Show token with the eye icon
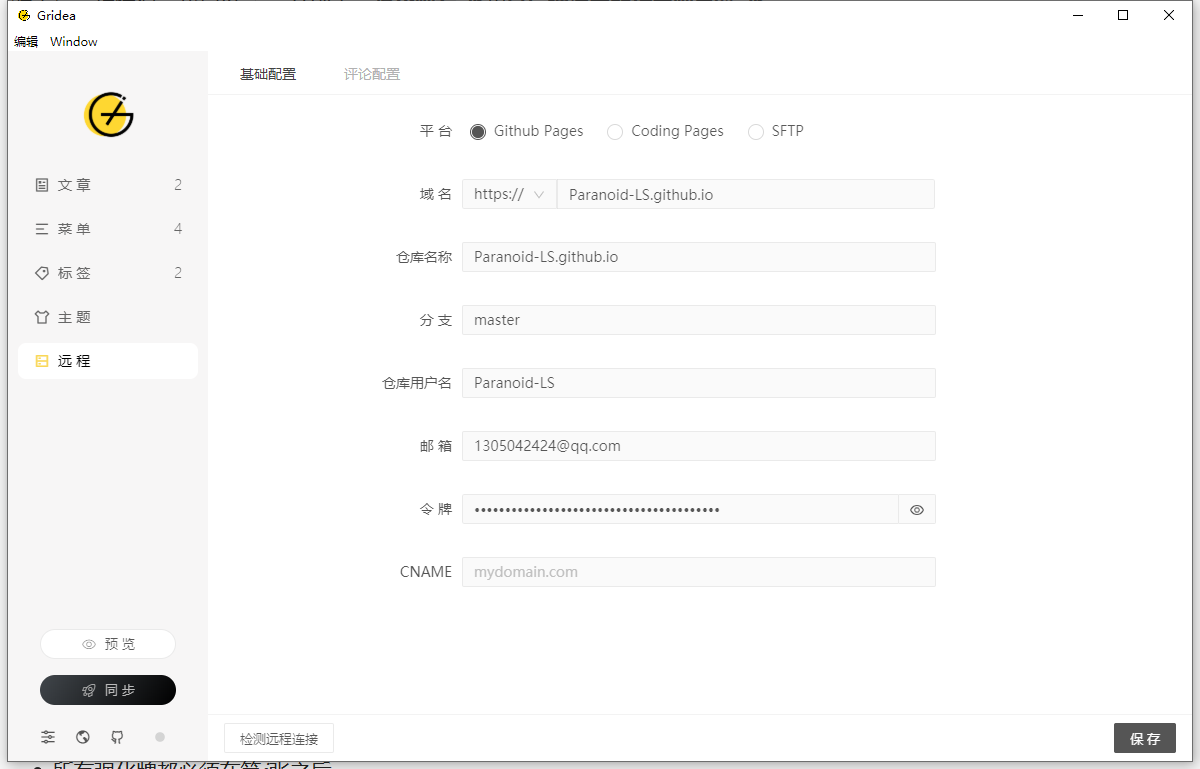Screen dimensions: 1200x769 tap(916, 510)
